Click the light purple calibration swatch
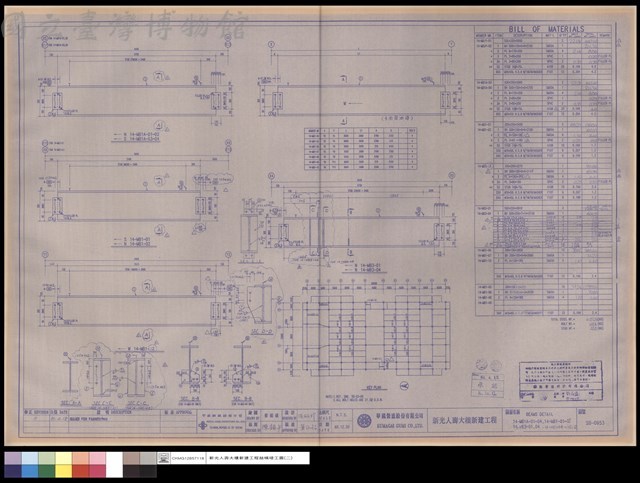Image resolution: width=640 pixels, height=483 pixels. (x=13, y=458)
